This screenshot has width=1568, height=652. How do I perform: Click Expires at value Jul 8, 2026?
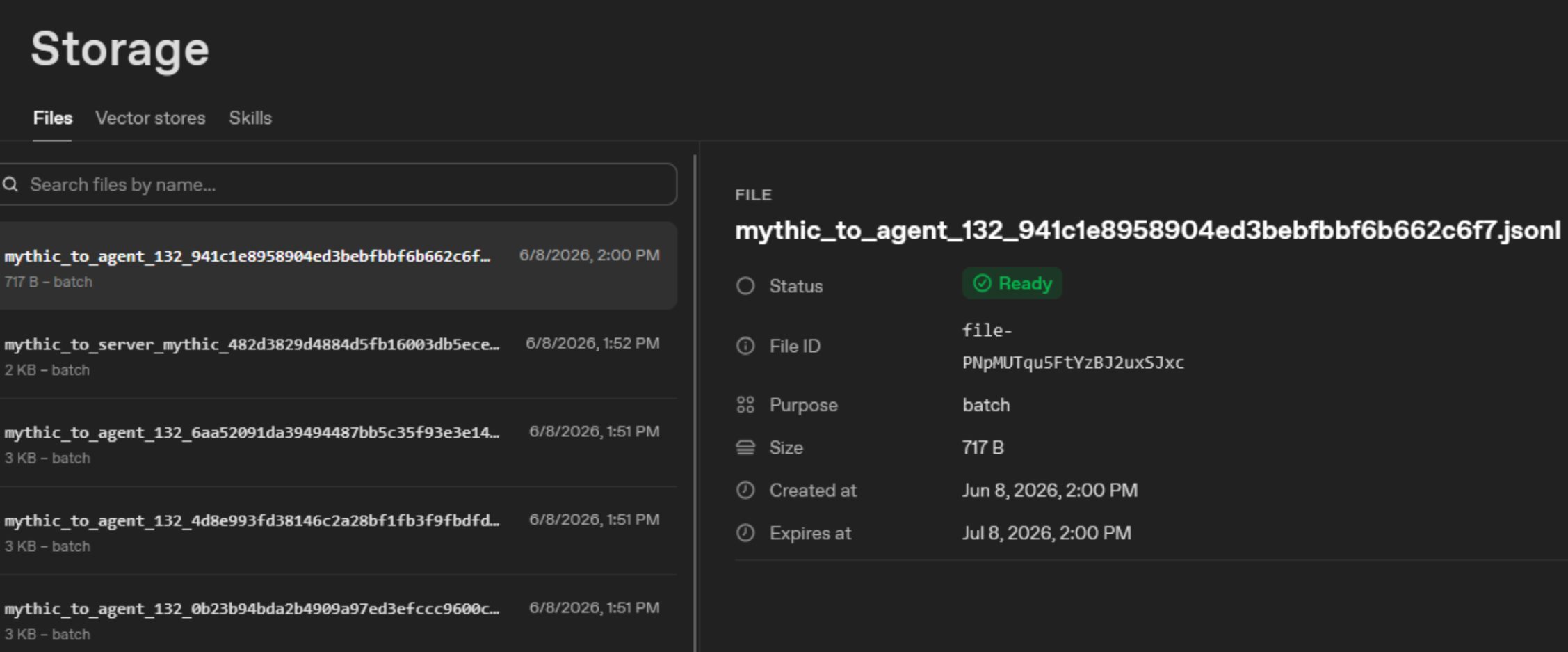[1046, 533]
